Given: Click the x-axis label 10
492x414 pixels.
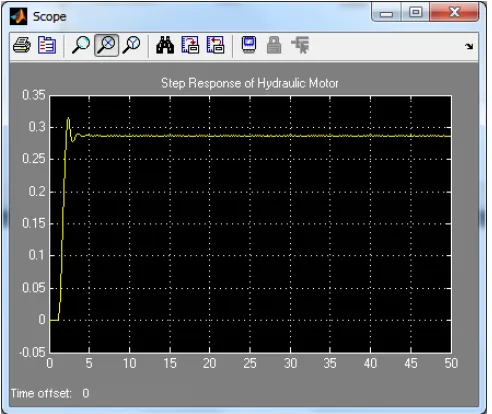Looking at the screenshot, I should [129, 363].
